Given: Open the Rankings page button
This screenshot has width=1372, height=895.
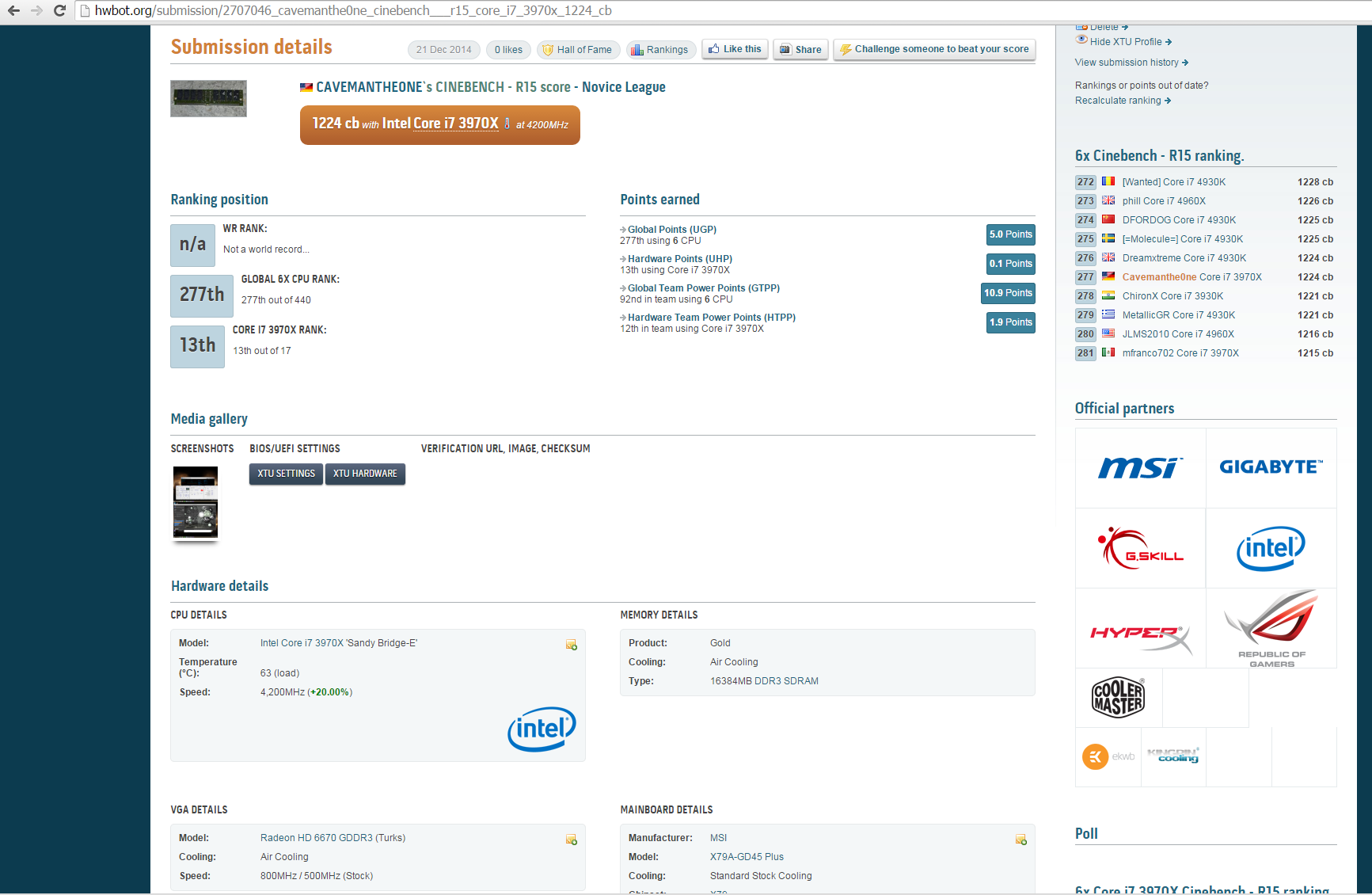Looking at the screenshot, I should (x=660, y=50).
